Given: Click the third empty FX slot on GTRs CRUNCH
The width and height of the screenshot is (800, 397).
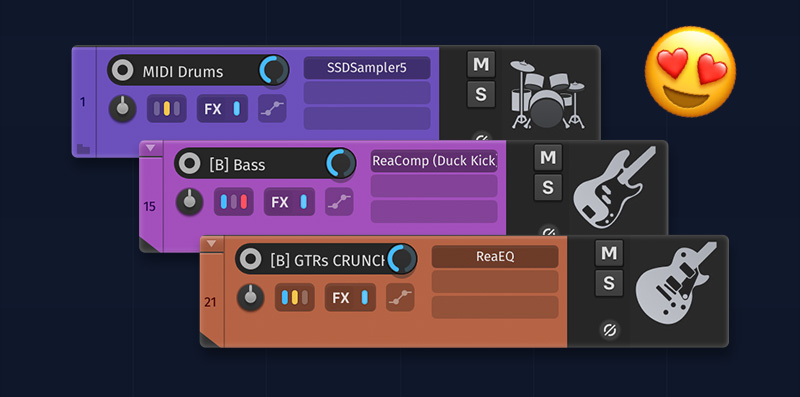Looking at the screenshot, I should 495,307.
